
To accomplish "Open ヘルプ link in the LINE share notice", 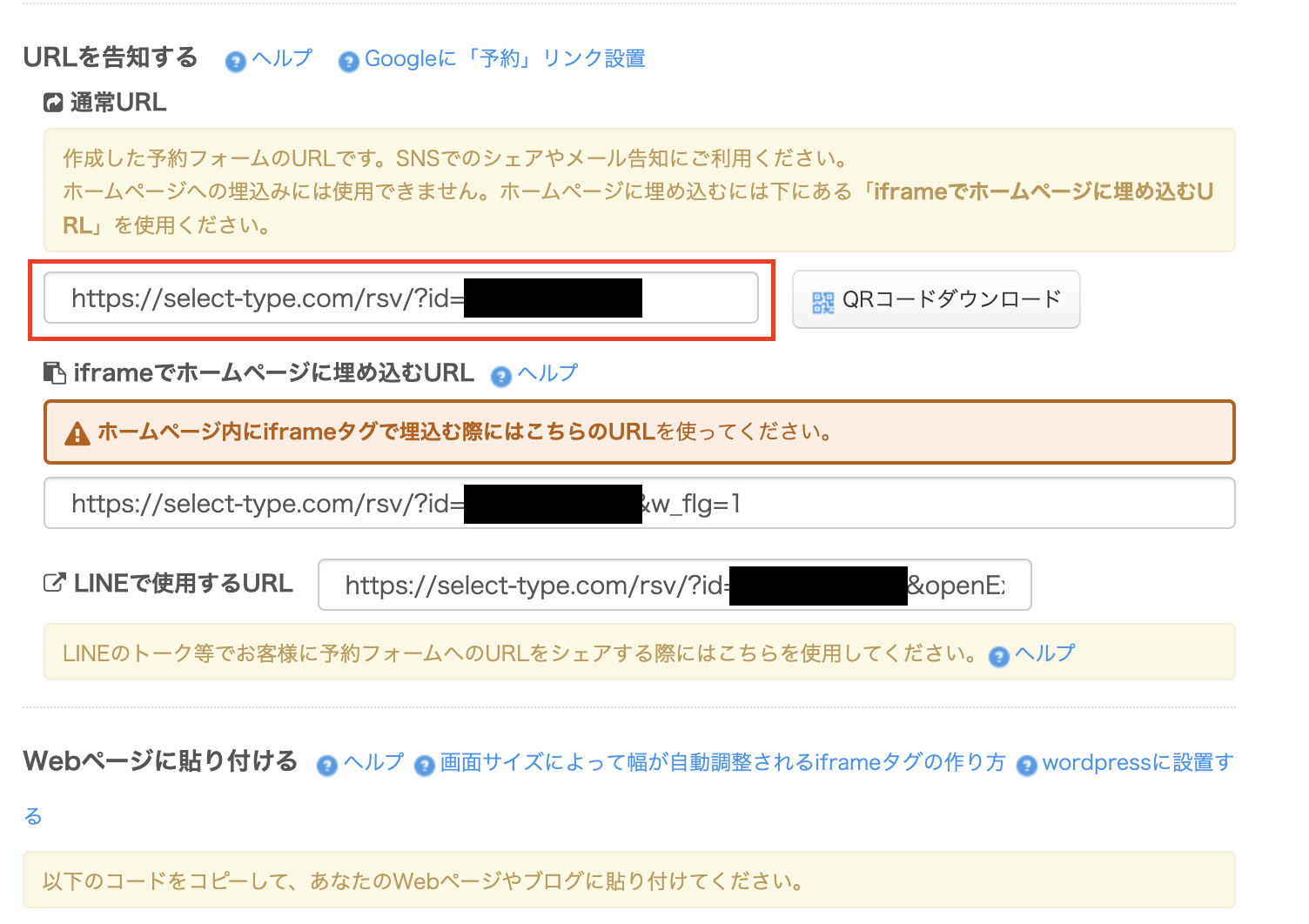I will (x=1044, y=653).
